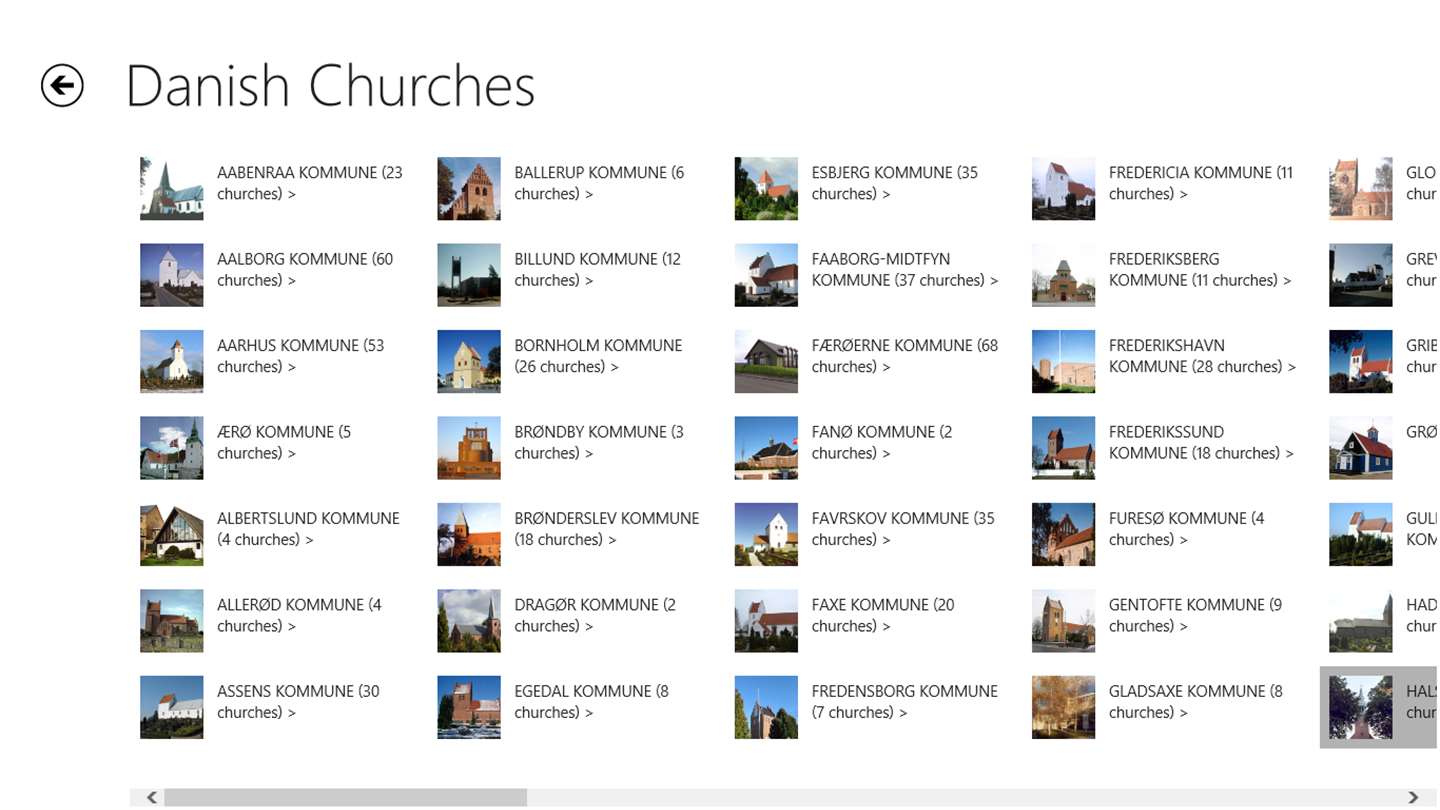Open the Ballerup Kommune church thumbnail
The image size is (1440, 810).
tap(469, 189)
